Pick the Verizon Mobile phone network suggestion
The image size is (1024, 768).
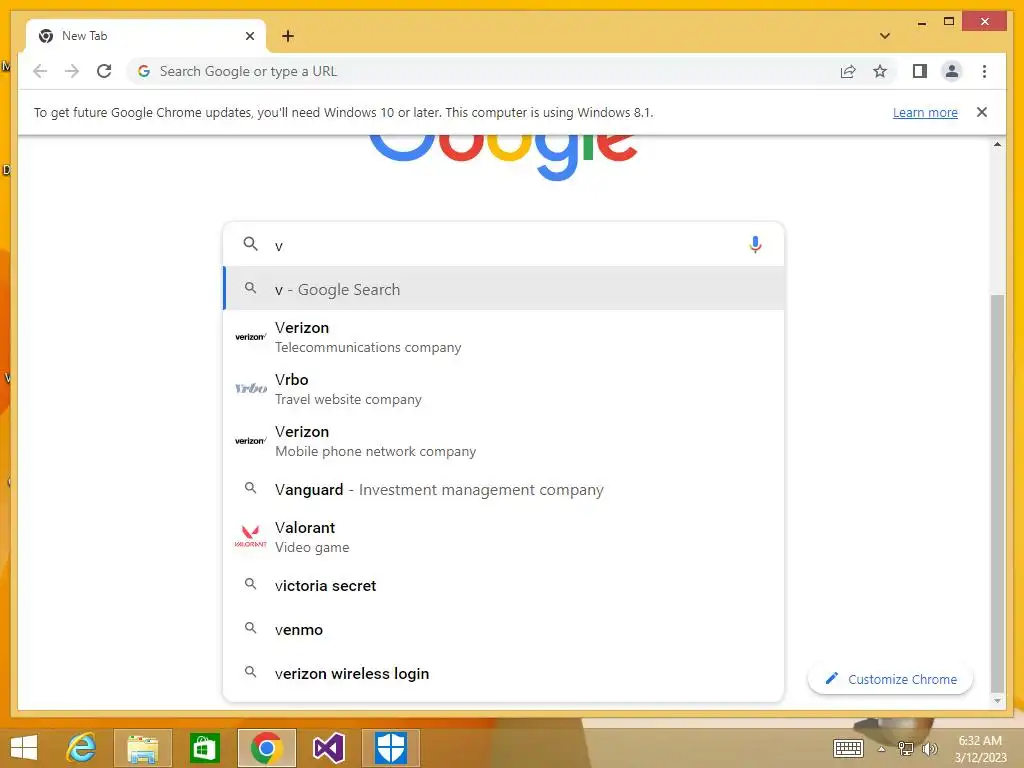click(504, 441)
